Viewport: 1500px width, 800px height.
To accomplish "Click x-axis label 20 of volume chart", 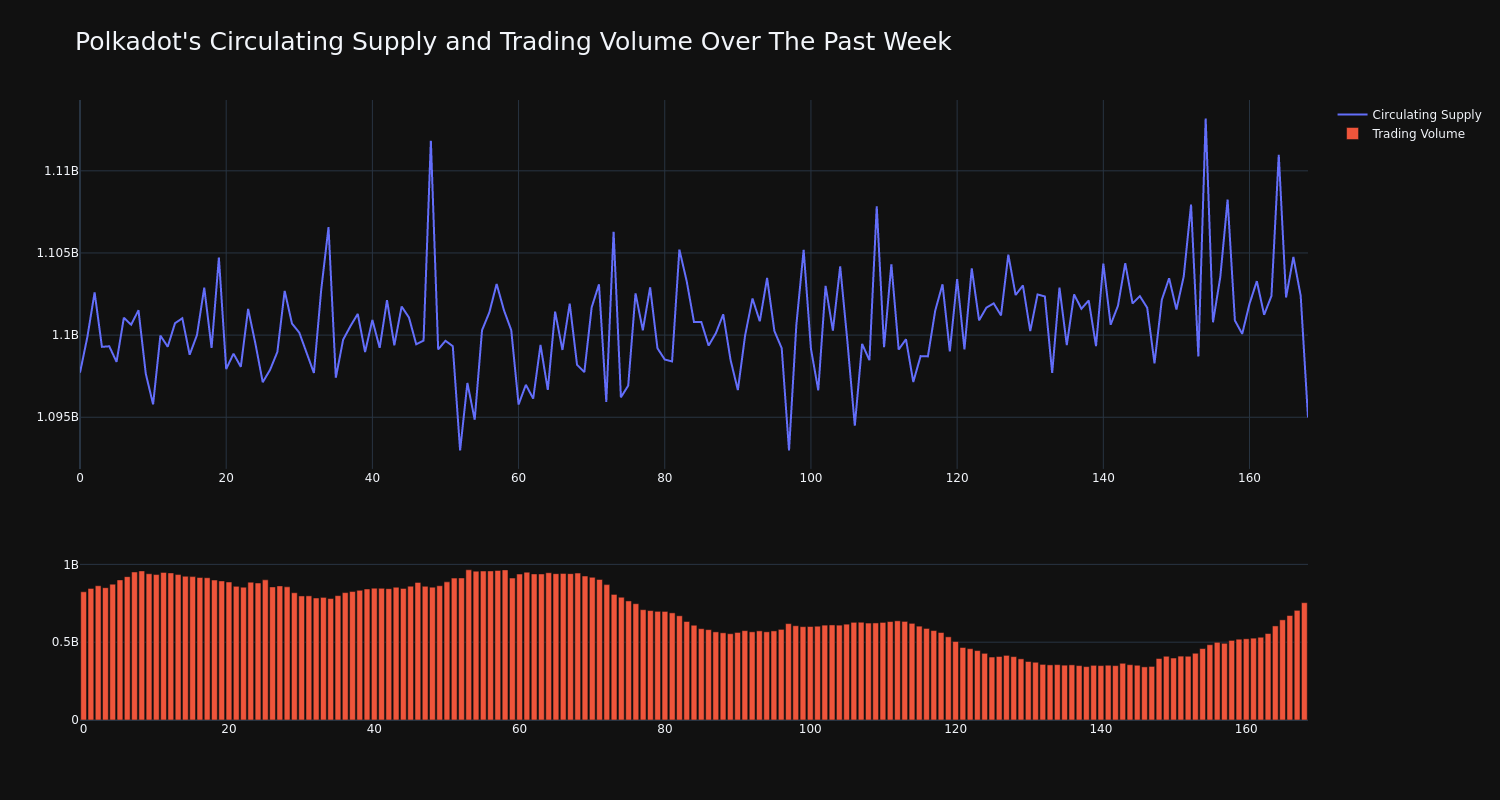I will (x=229, y=729).
